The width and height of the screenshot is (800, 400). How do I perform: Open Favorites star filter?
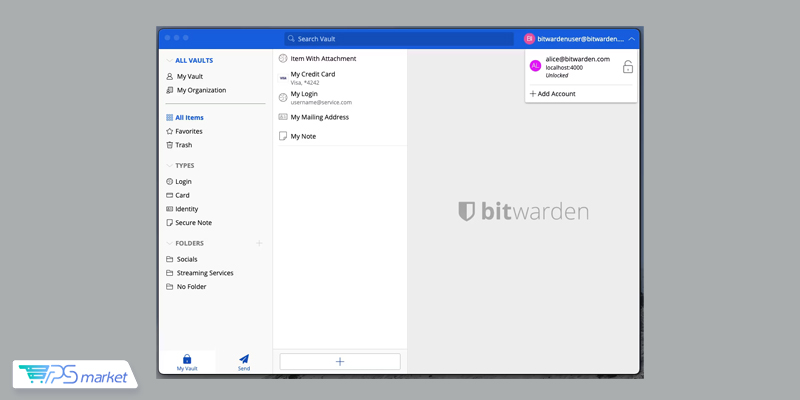click(188, 131)
